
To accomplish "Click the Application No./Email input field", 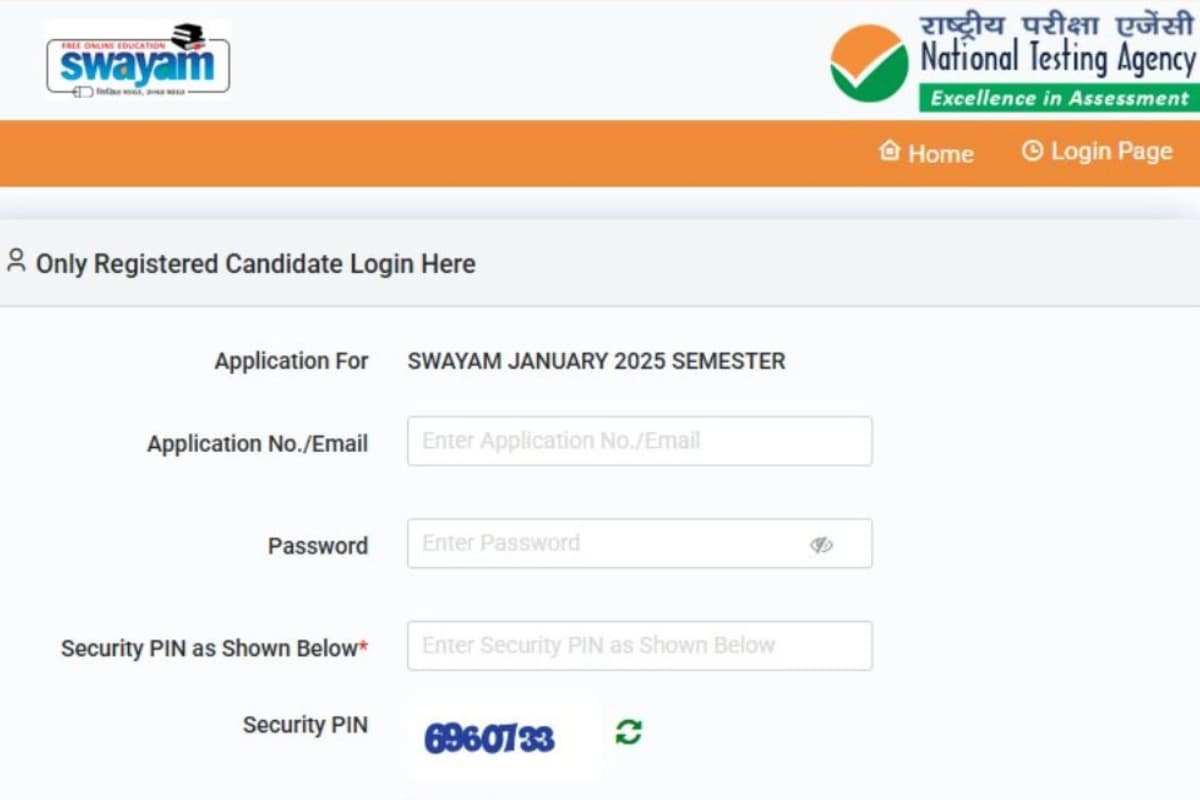I will 639,441.
